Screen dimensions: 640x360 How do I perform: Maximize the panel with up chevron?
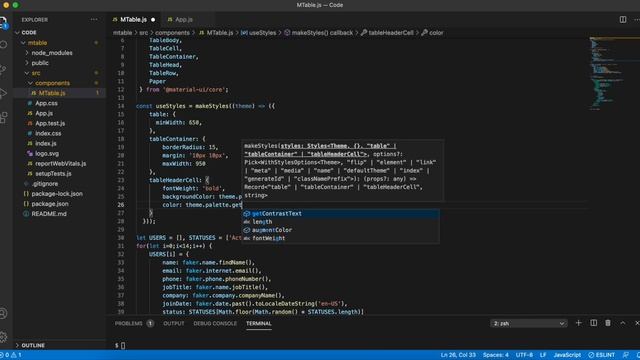click(x=622, y=323)
